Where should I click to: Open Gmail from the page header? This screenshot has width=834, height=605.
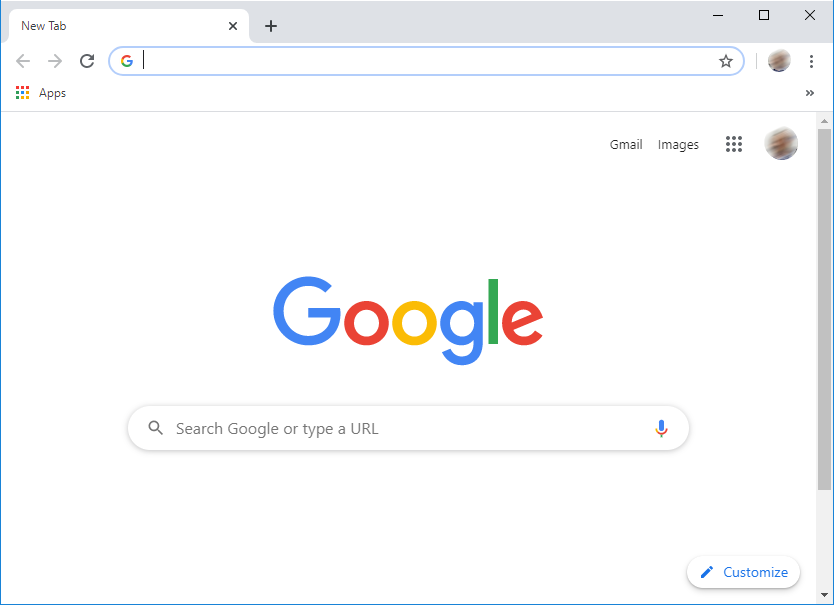coord(626,144)
